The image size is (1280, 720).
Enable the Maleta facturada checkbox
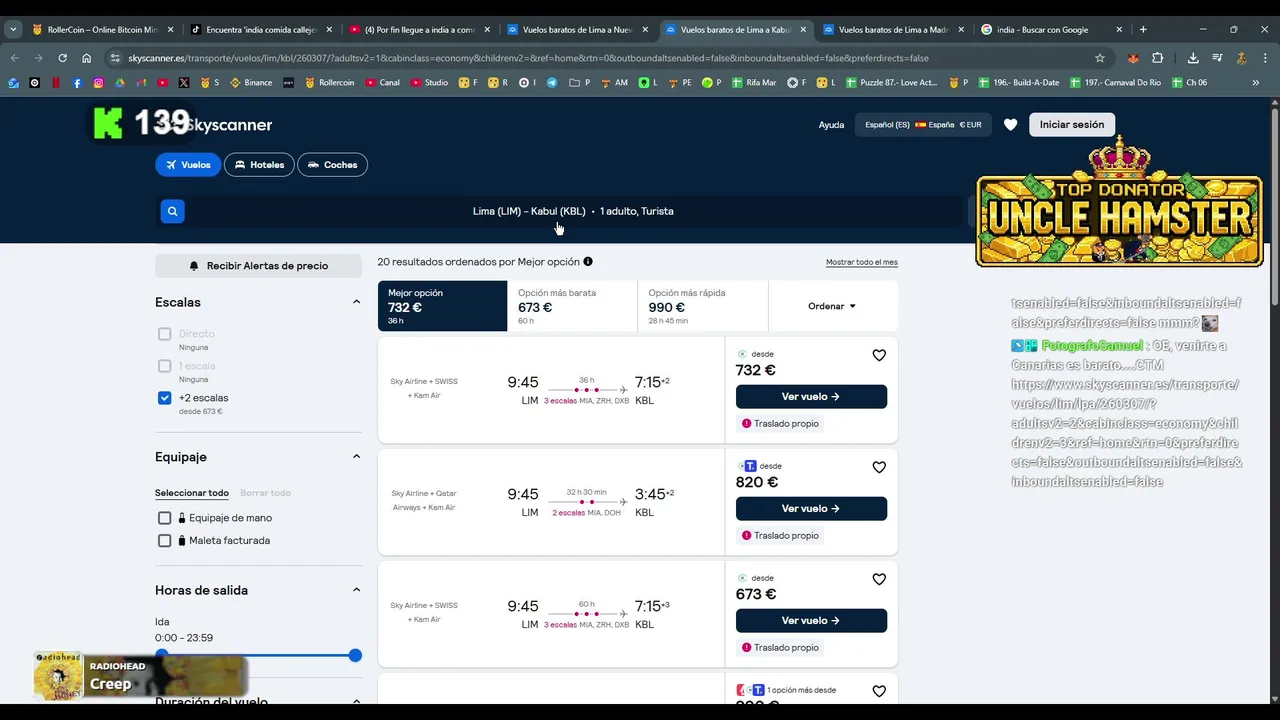point(165,540)
